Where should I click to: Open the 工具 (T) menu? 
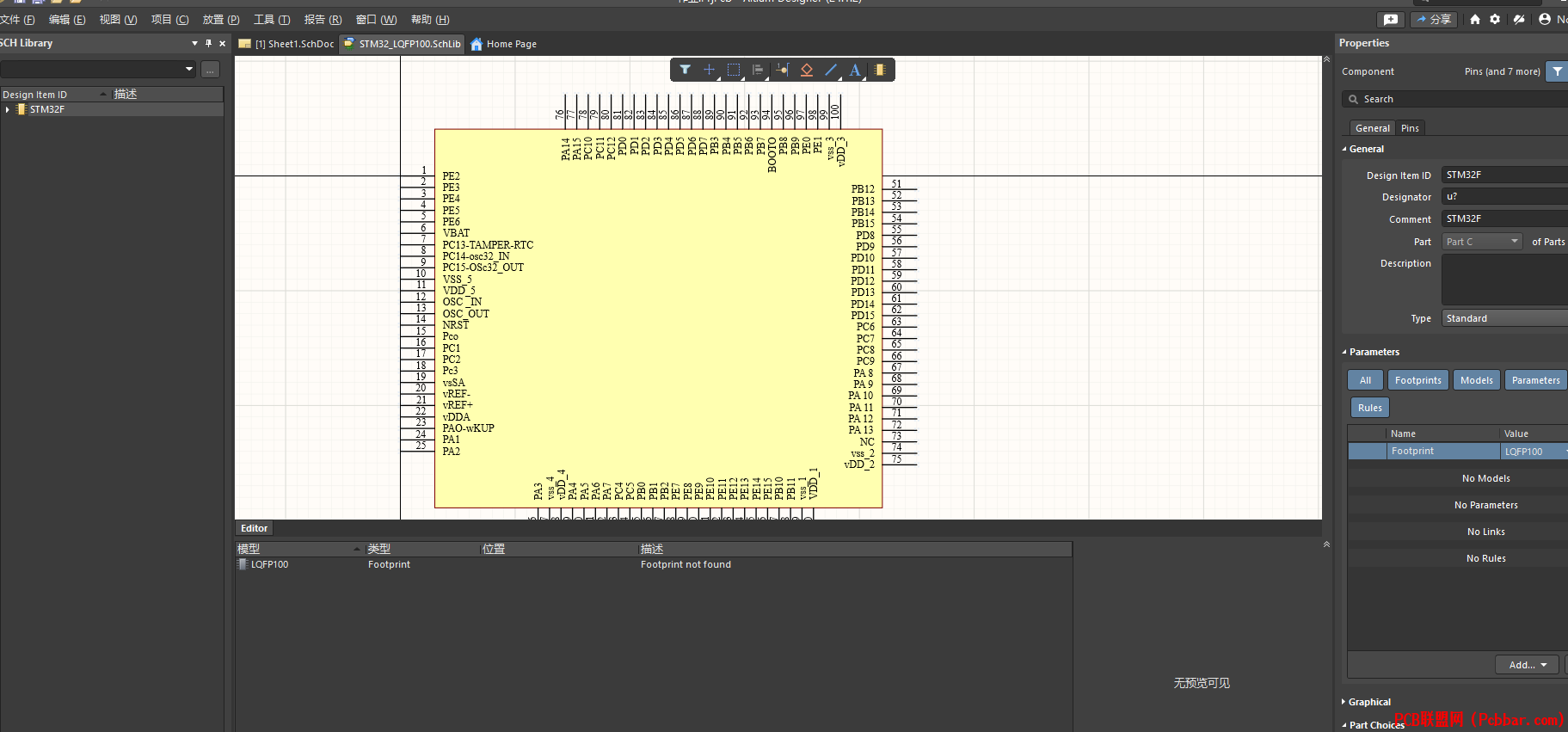pos(272,20)
